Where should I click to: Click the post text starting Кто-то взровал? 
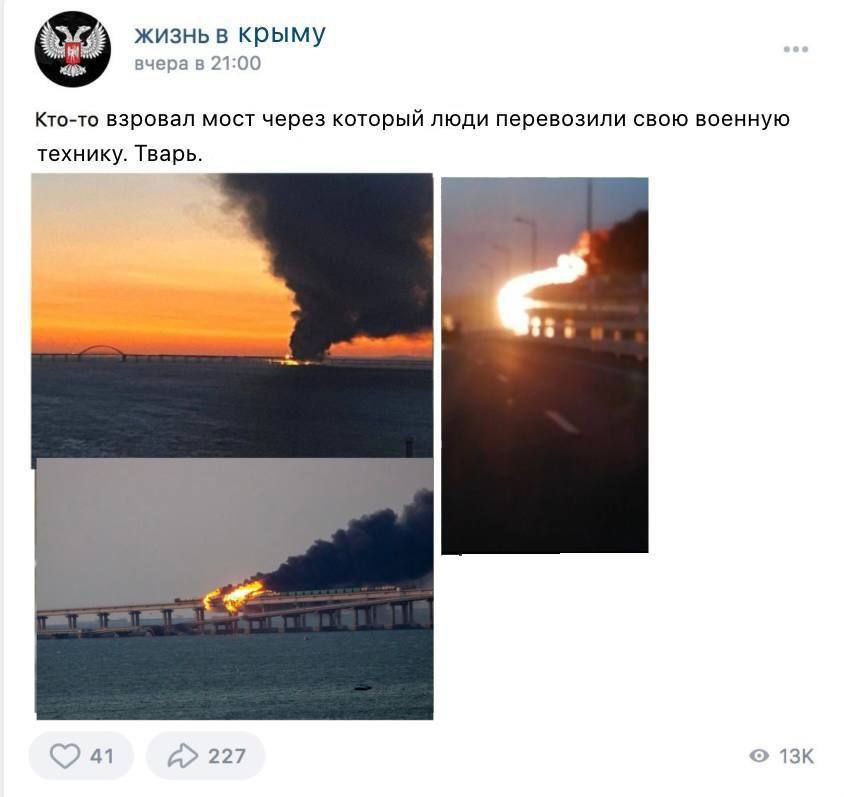(412, 136)
